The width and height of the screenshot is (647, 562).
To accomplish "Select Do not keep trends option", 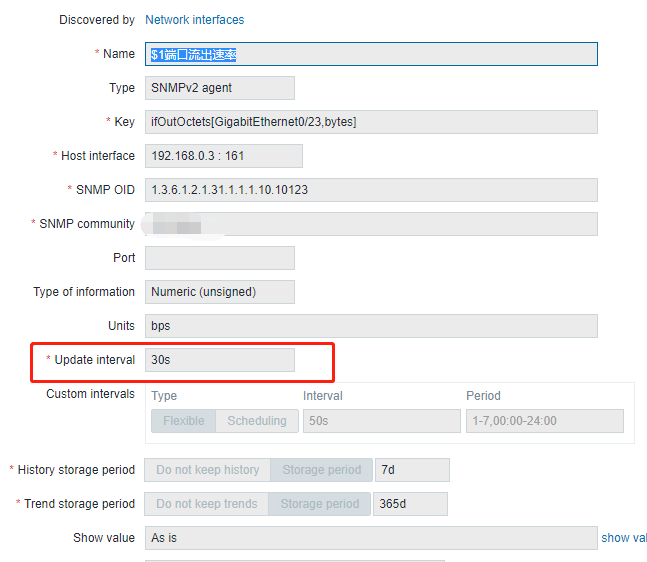I will pyautogui.click(x=206, y=504).
